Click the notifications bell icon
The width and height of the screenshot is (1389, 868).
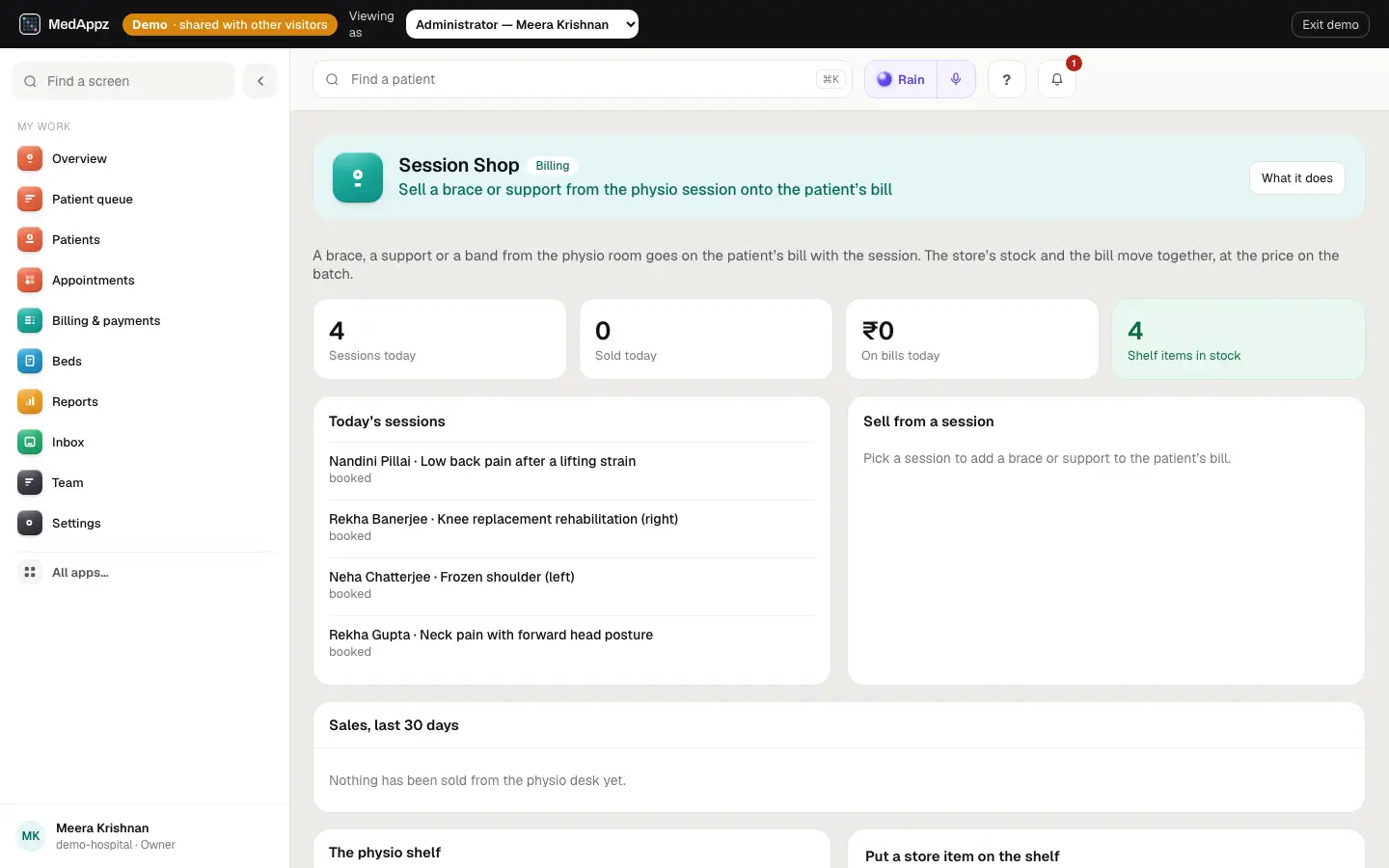pyautogui.click(x=1057, y=79)
